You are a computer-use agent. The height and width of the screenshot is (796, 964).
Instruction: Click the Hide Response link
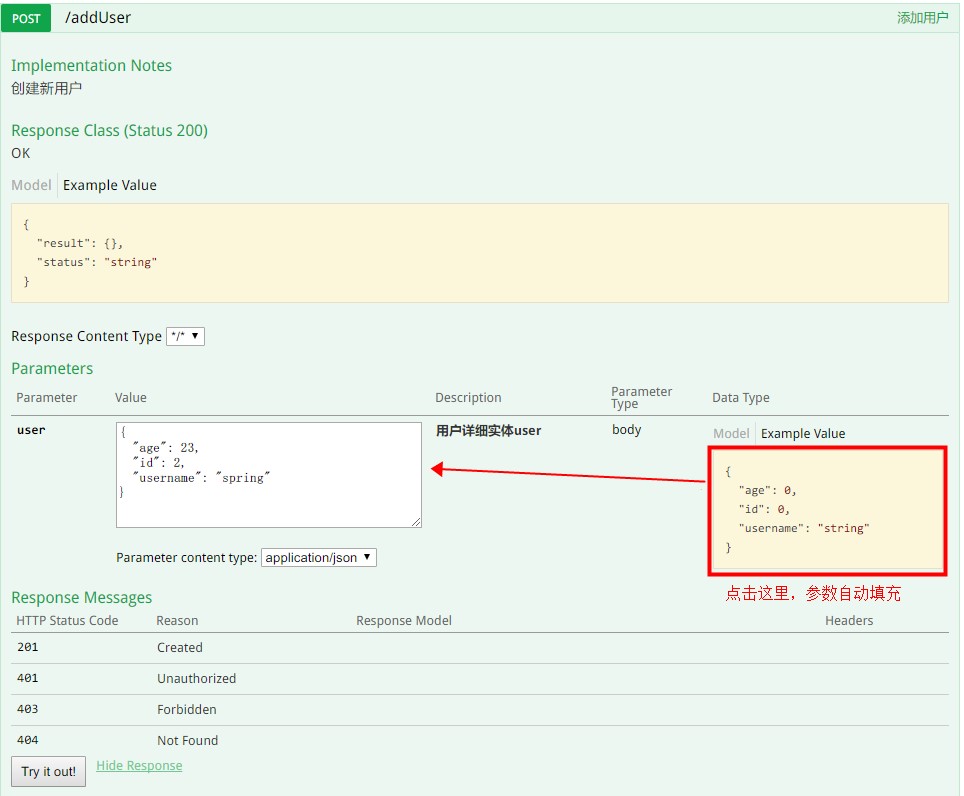[x=139, y=765]
